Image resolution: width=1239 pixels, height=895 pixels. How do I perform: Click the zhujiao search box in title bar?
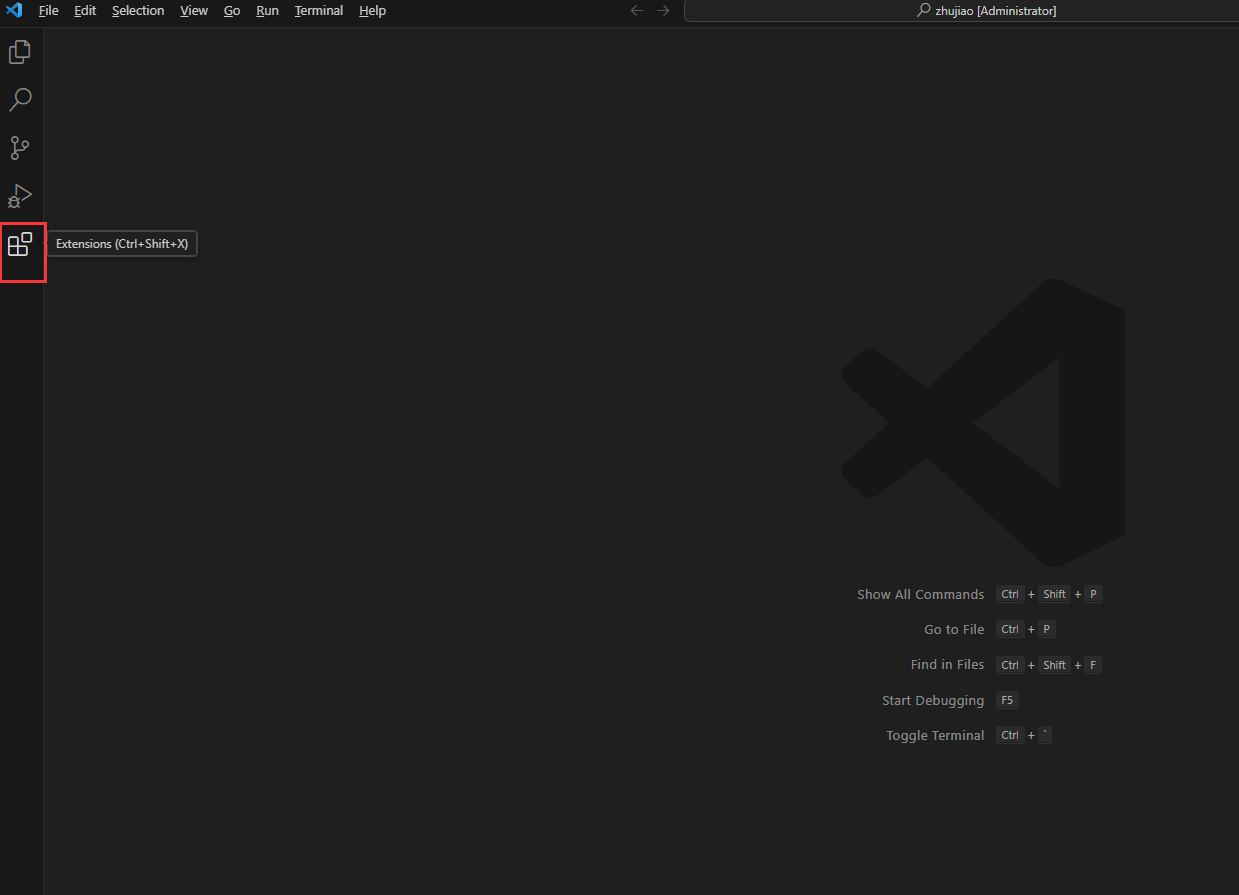987,11
